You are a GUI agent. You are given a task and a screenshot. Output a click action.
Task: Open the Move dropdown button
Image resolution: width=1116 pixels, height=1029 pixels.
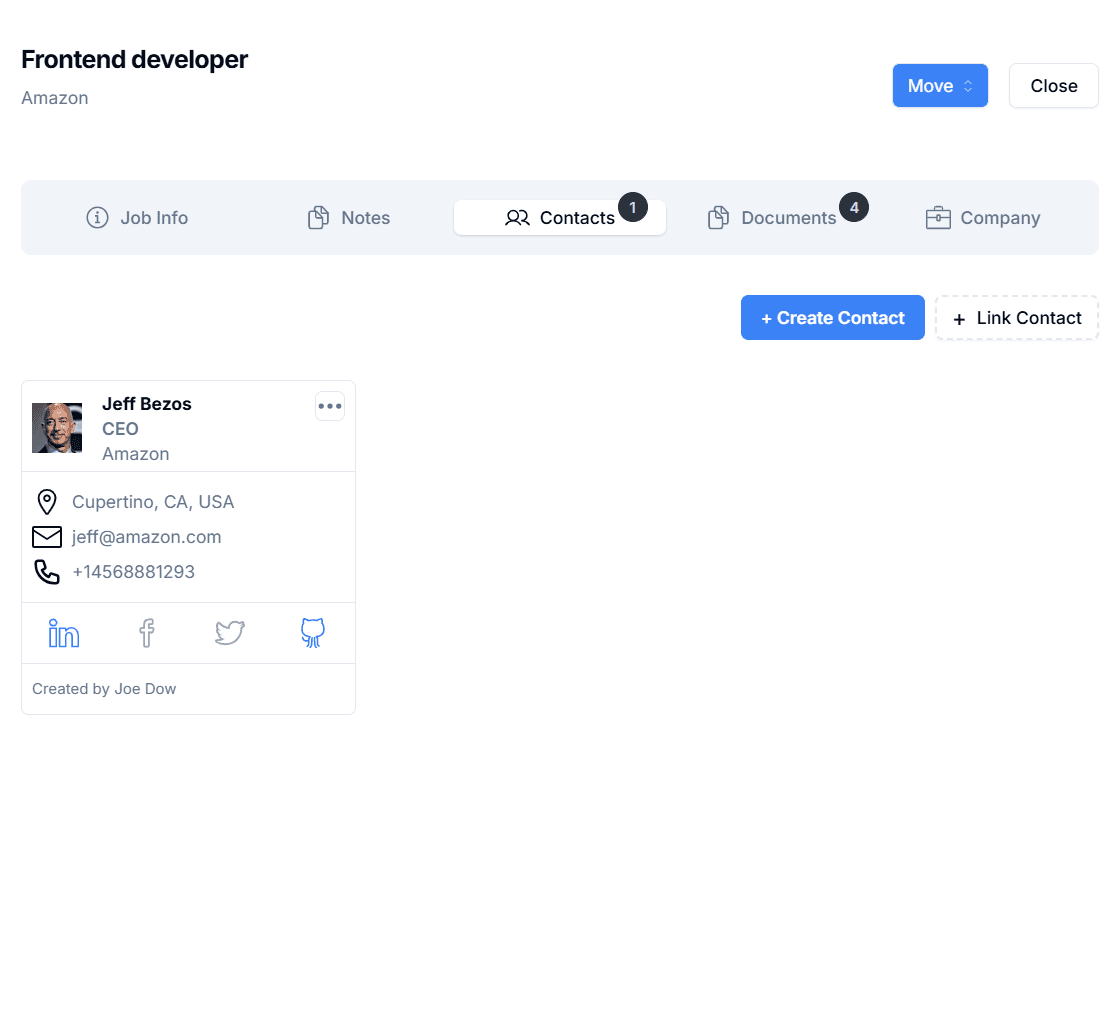click(x=940, y=85)
